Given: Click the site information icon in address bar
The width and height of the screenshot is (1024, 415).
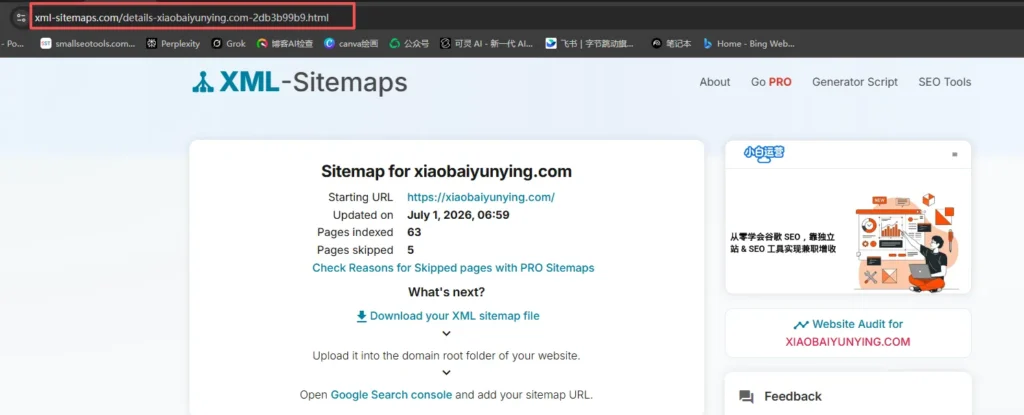Looking at the screenshot, I should point(21,18).
